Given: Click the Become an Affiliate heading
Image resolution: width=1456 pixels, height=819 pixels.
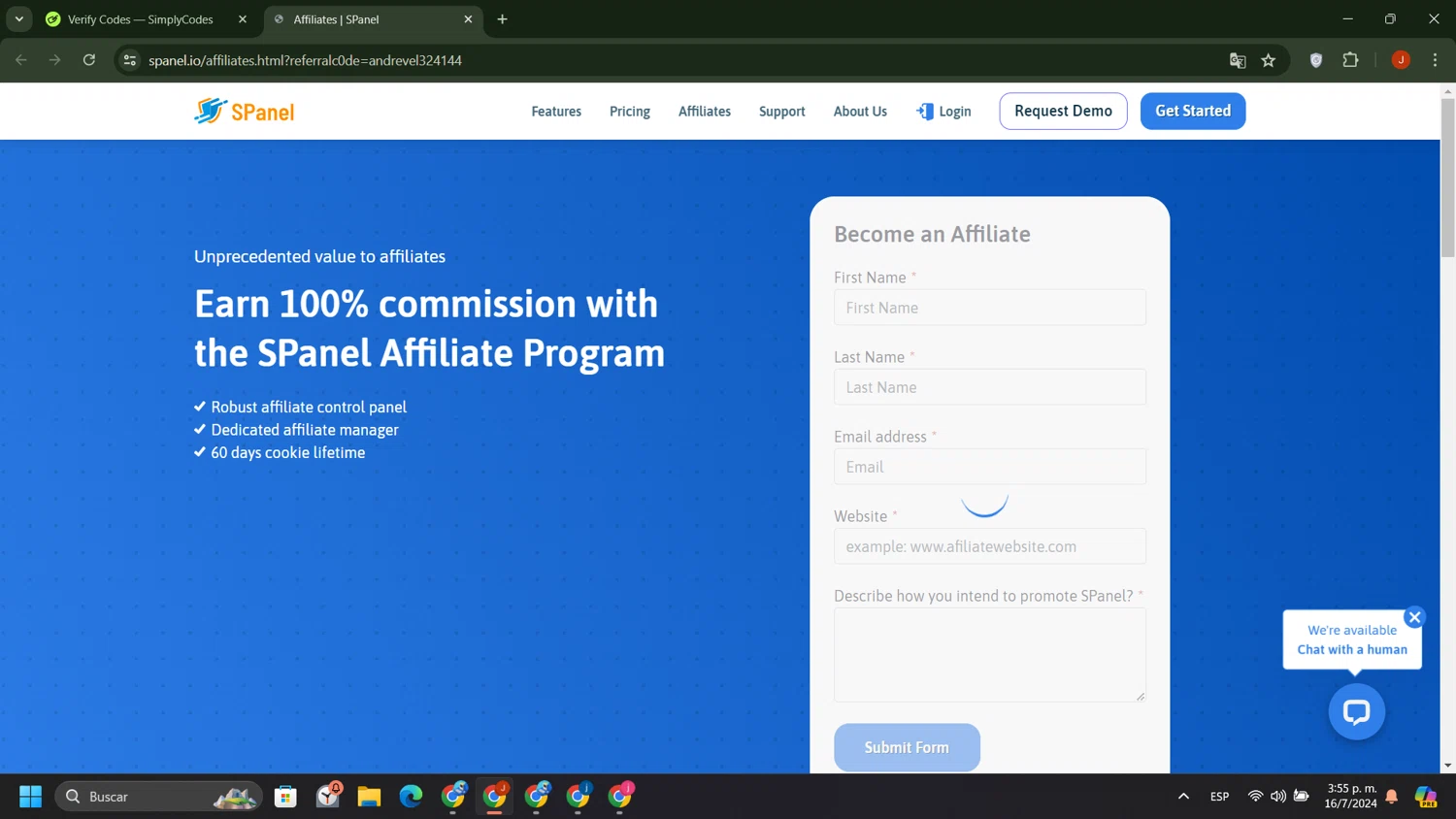Looking at the screenshot, I should tap(932, 234).
